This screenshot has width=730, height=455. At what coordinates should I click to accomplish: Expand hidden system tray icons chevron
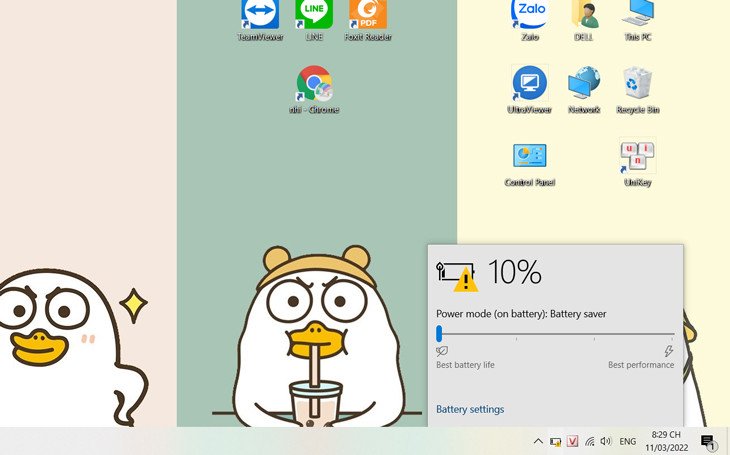pyautogui.click(x=538, y=441)
